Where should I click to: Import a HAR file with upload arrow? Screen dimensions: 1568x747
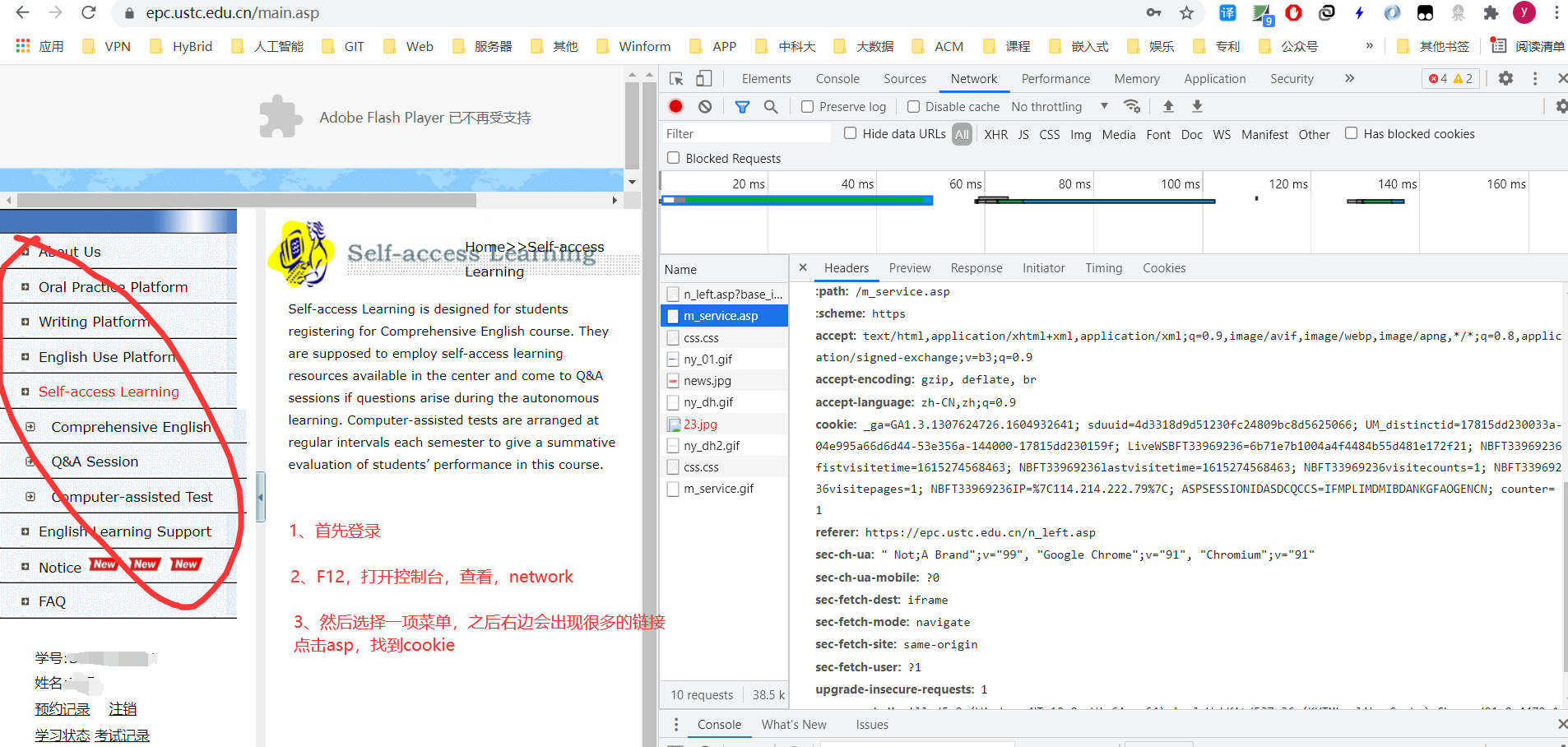click(x=1168, y=106)
